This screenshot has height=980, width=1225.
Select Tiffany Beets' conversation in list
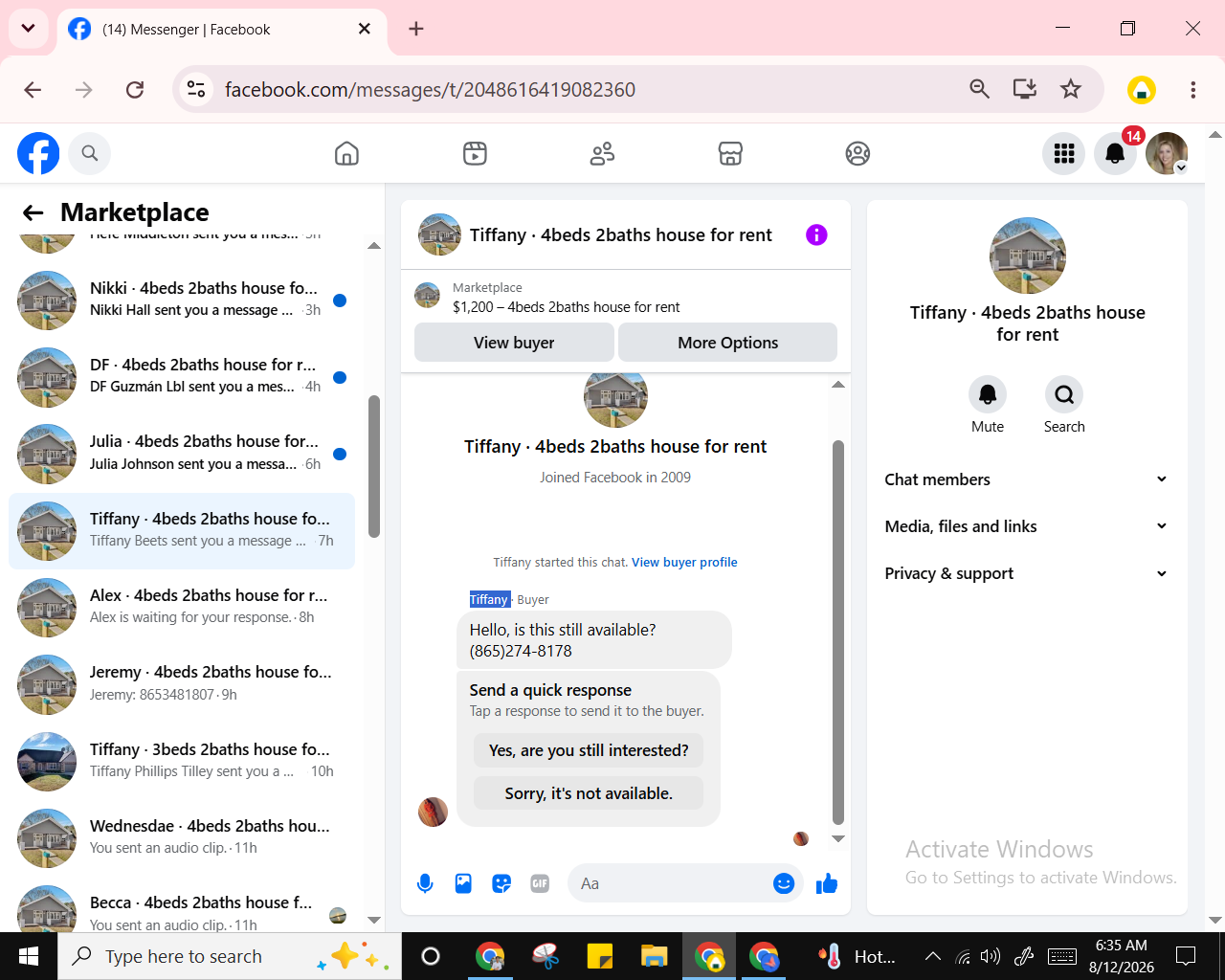[x=182, y=531]
